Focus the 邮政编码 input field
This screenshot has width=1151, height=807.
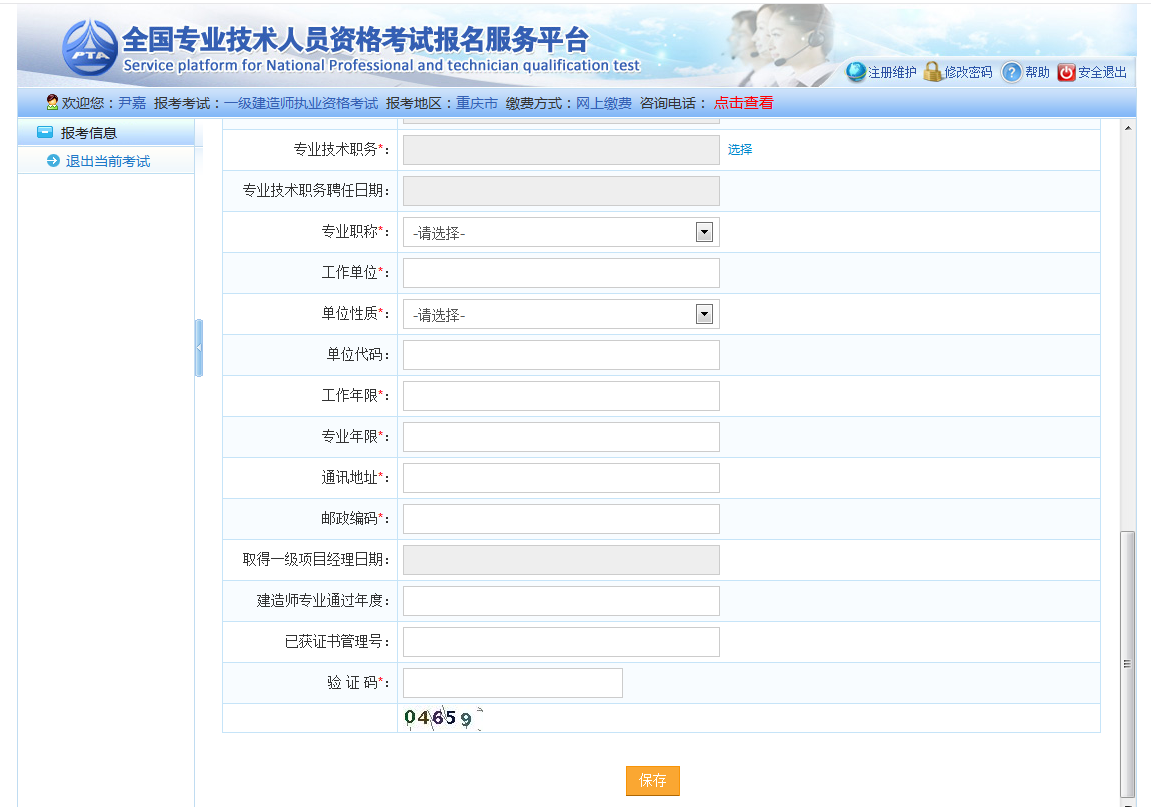coord(560,519)
